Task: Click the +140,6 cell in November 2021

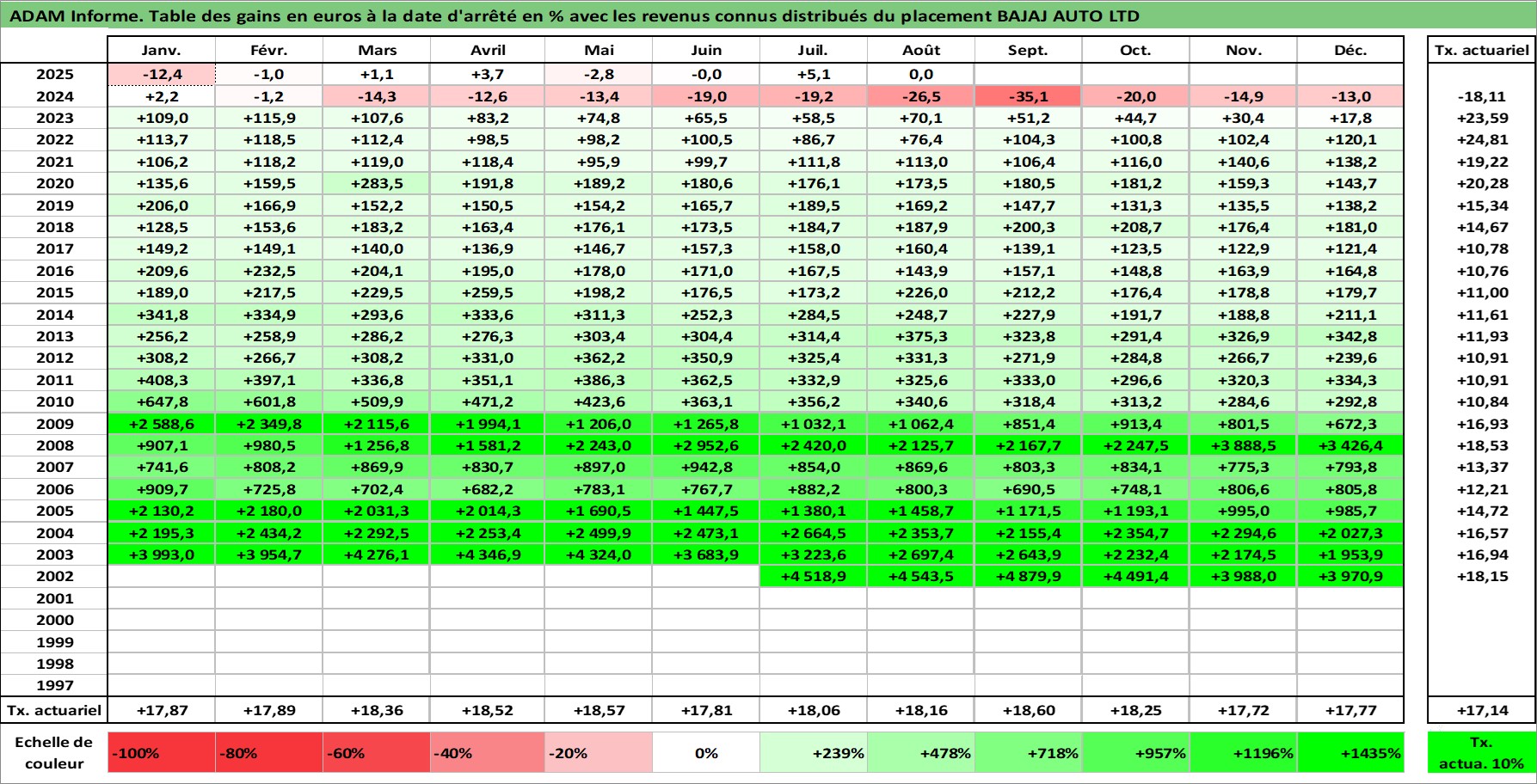Action: [1244, 162]
